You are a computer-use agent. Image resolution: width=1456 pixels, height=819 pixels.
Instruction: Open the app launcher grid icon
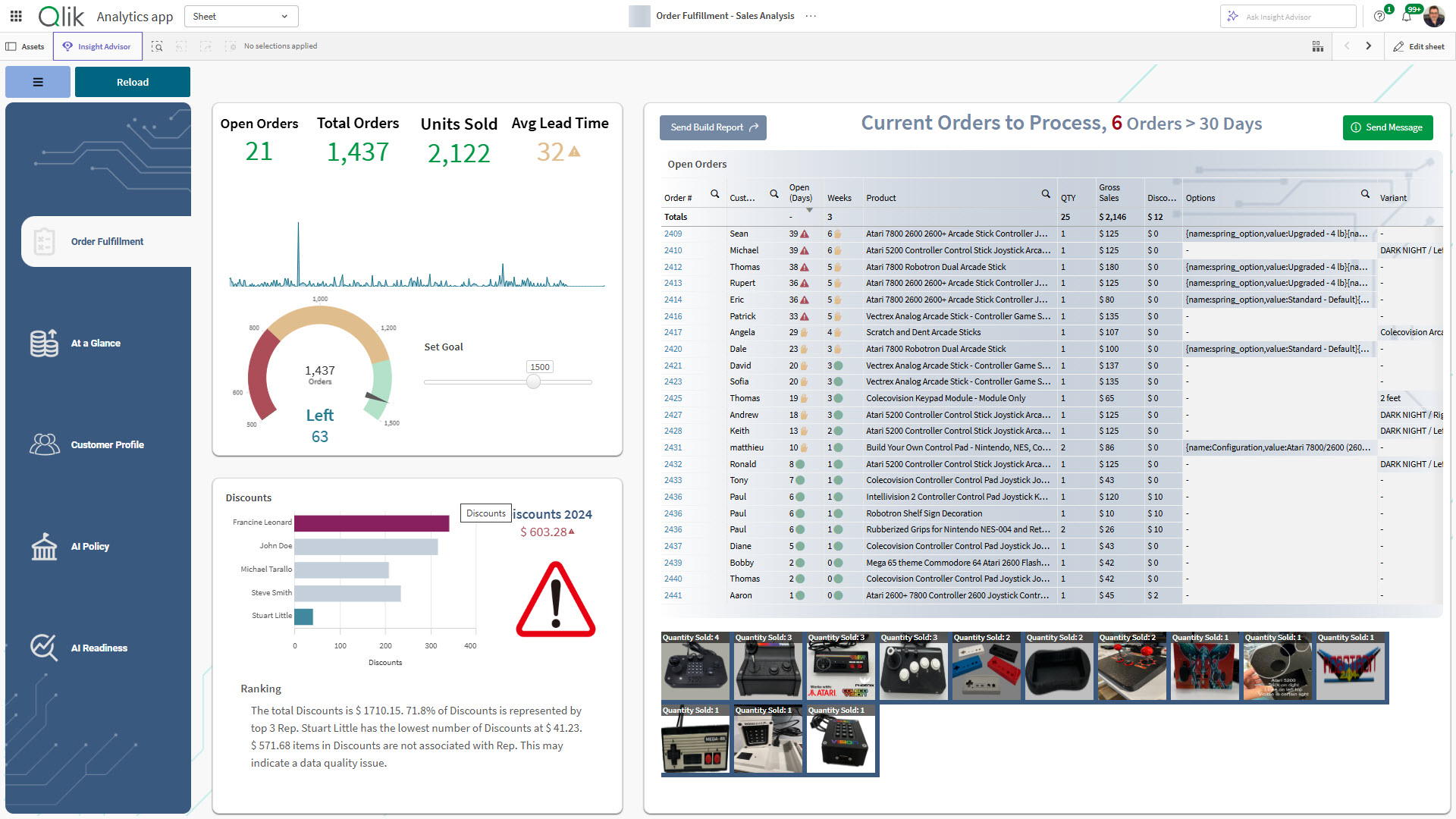tap(16, 16)
